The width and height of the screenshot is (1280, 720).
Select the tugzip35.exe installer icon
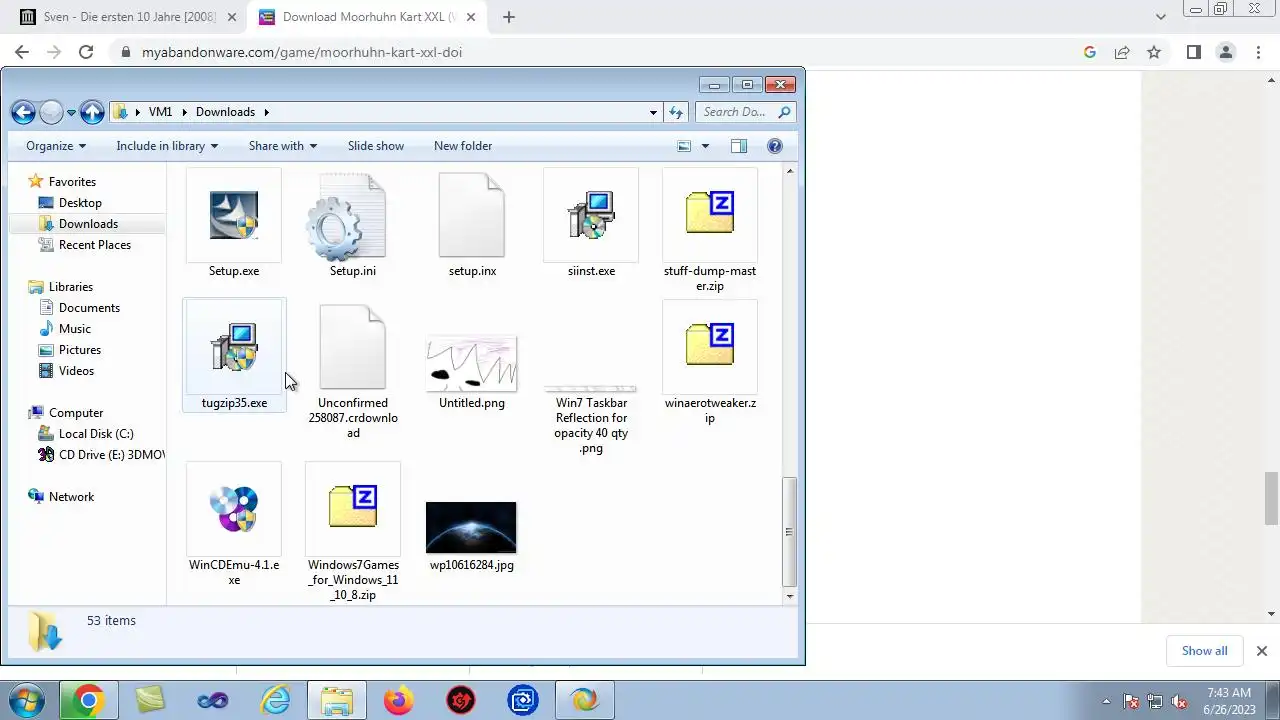tap(234, 346)
